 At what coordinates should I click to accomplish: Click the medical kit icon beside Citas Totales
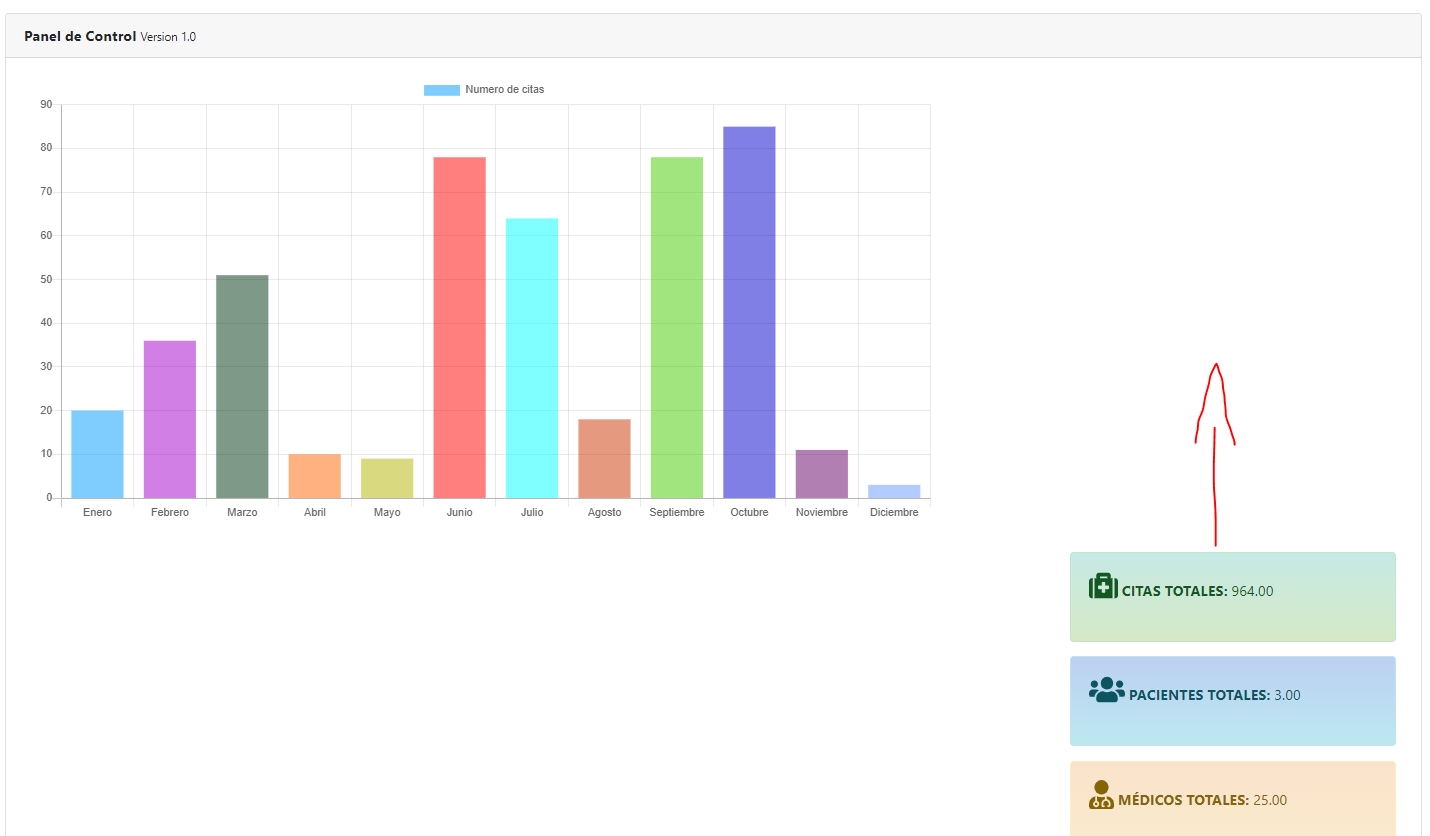(1102, 587)
